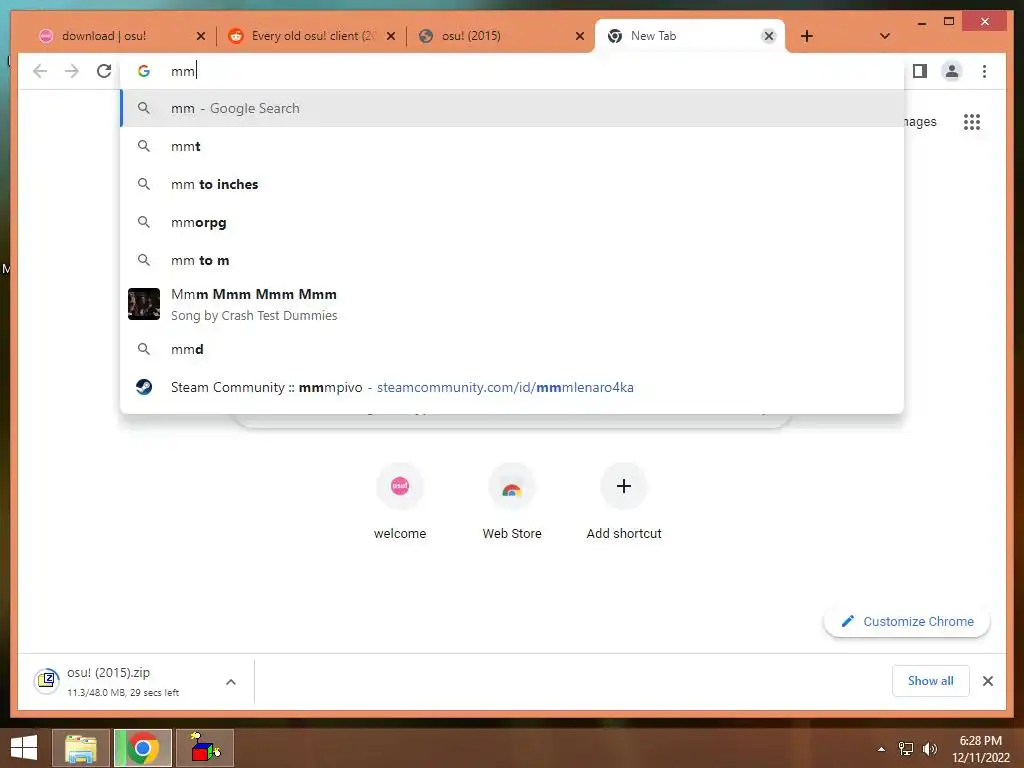Open Steam Community mmmpivo suggestion
Viewport: 1024px width, 768px height.
pyautogui.click(x=512, y=387)
